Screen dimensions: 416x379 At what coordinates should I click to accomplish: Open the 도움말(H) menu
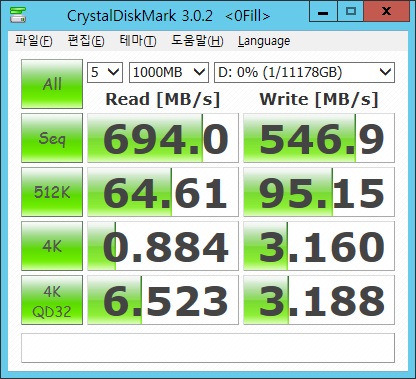pyautogui.click(x=197, y=41)
